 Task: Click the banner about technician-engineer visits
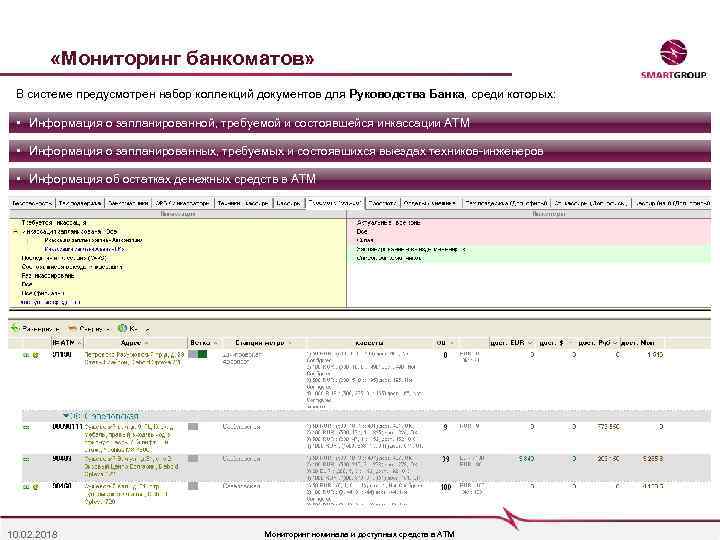[x=360, y=151]
